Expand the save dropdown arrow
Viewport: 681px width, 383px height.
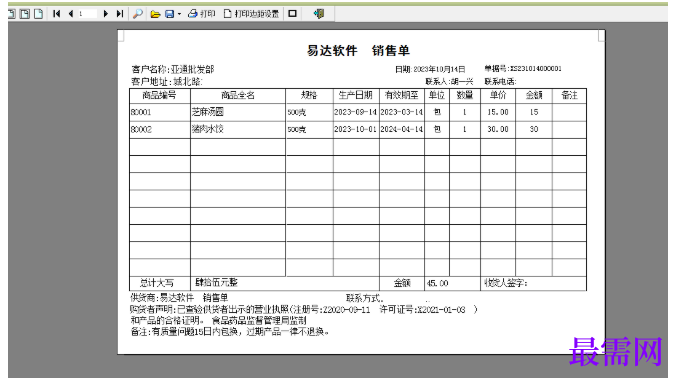(179, 14)
